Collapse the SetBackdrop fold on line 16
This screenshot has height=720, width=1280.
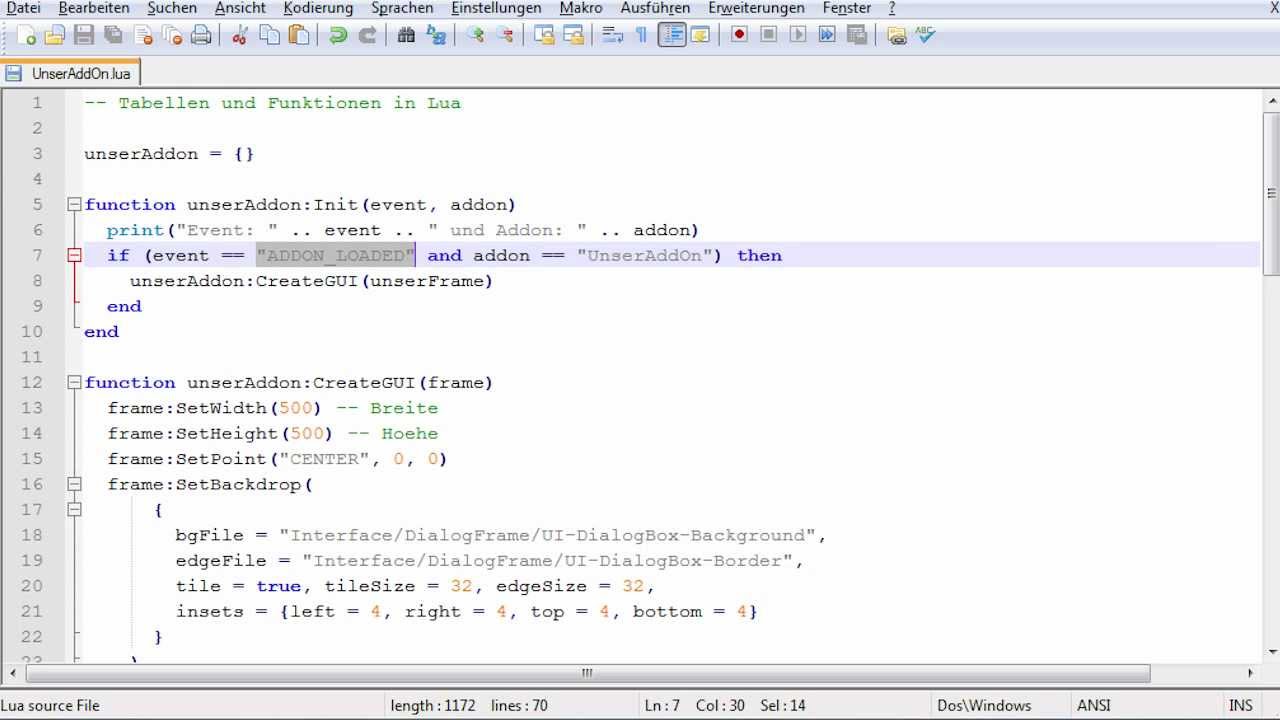click(x=74, y=484)
